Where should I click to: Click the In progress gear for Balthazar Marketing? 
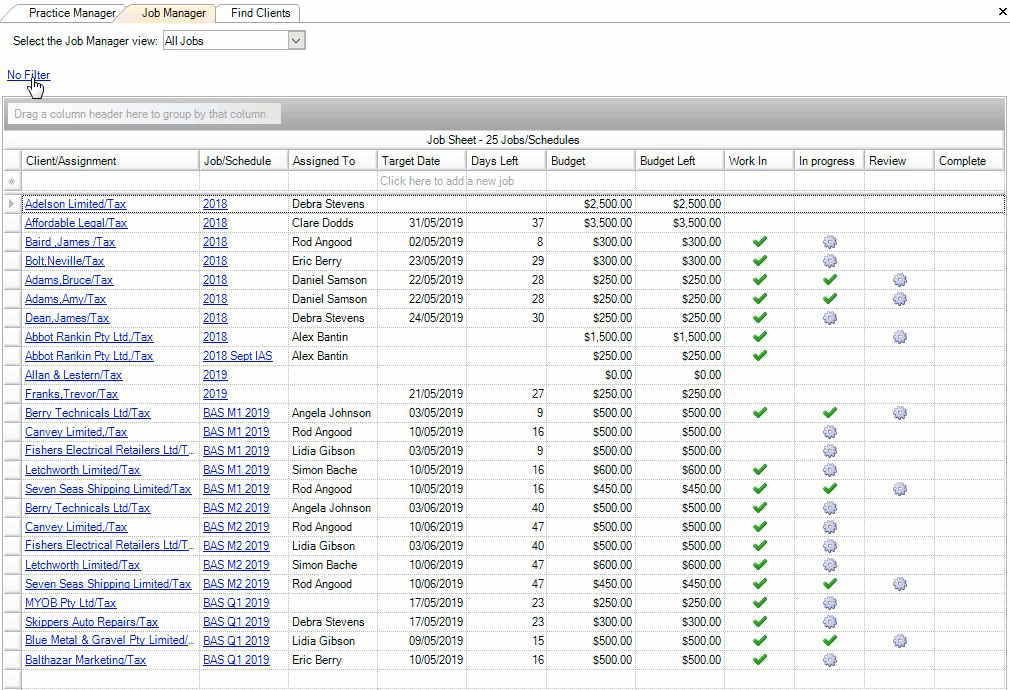pos(830,660)
